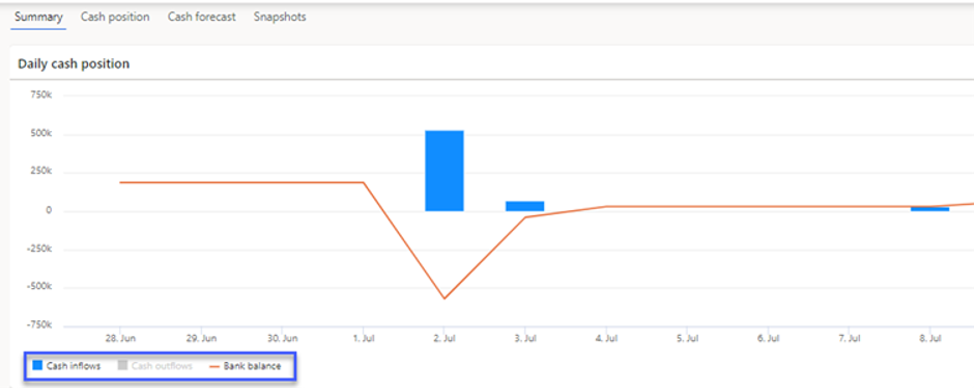
Task: Open the Snapshots tab
Action: click(280, 17)
